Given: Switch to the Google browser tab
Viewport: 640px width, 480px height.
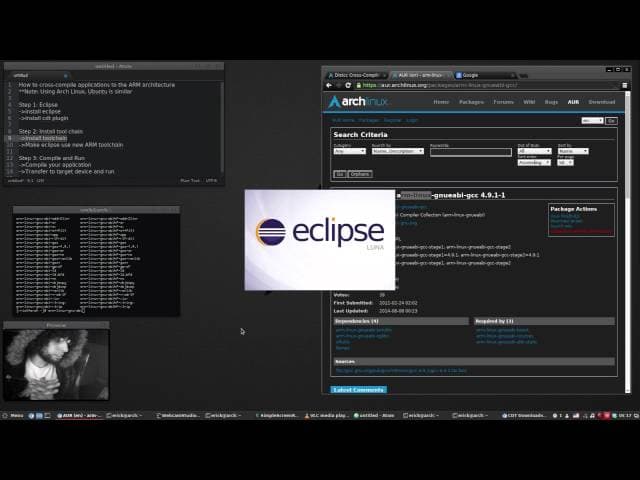Looking at the screenshot, I should 484,75.
